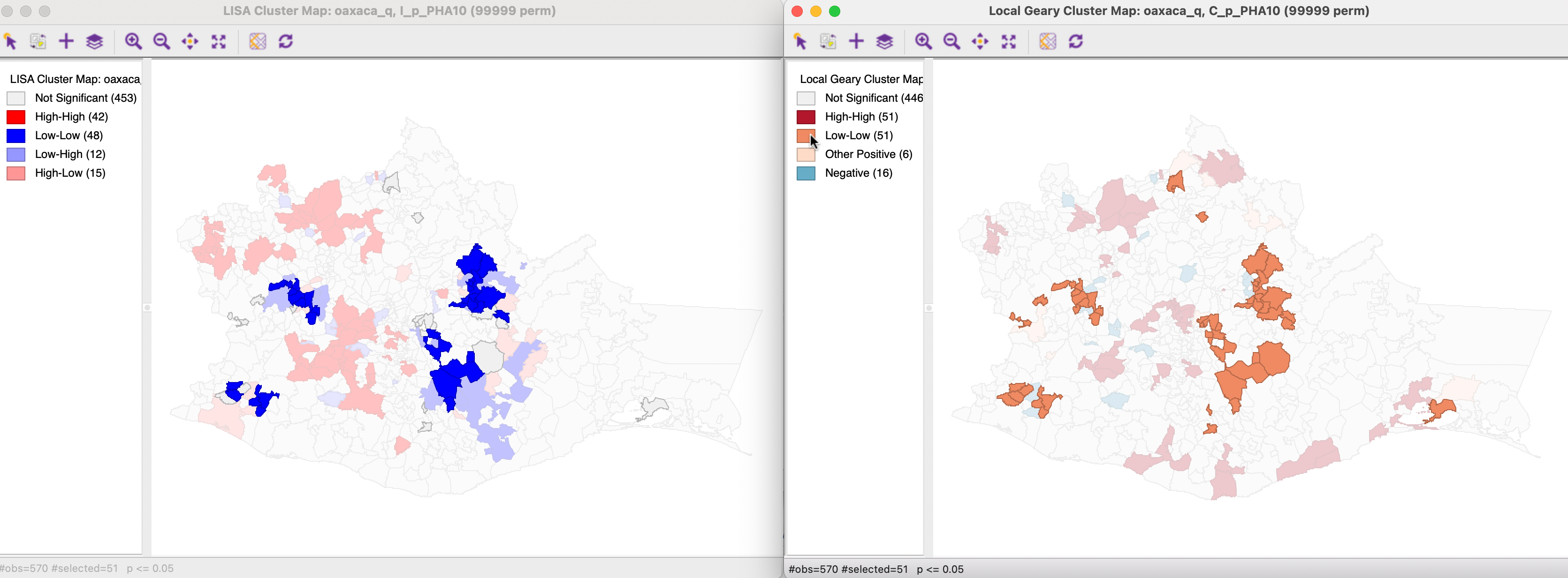This screenshot has width=1568, height=578.
Task: Click 'Other Positive (6)' label in Geary legend
Action: click(869, 155)
